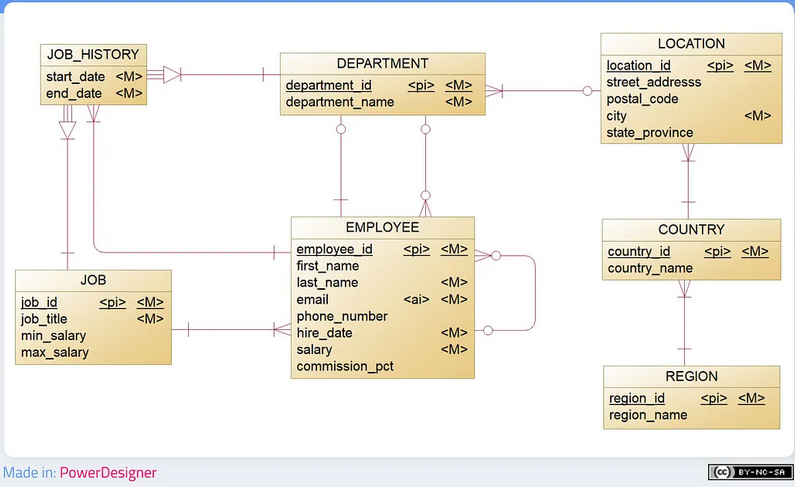Select the JOB_HISTORY entity title
The width and height of the screenshot is (795, 488).
[93, 54]
